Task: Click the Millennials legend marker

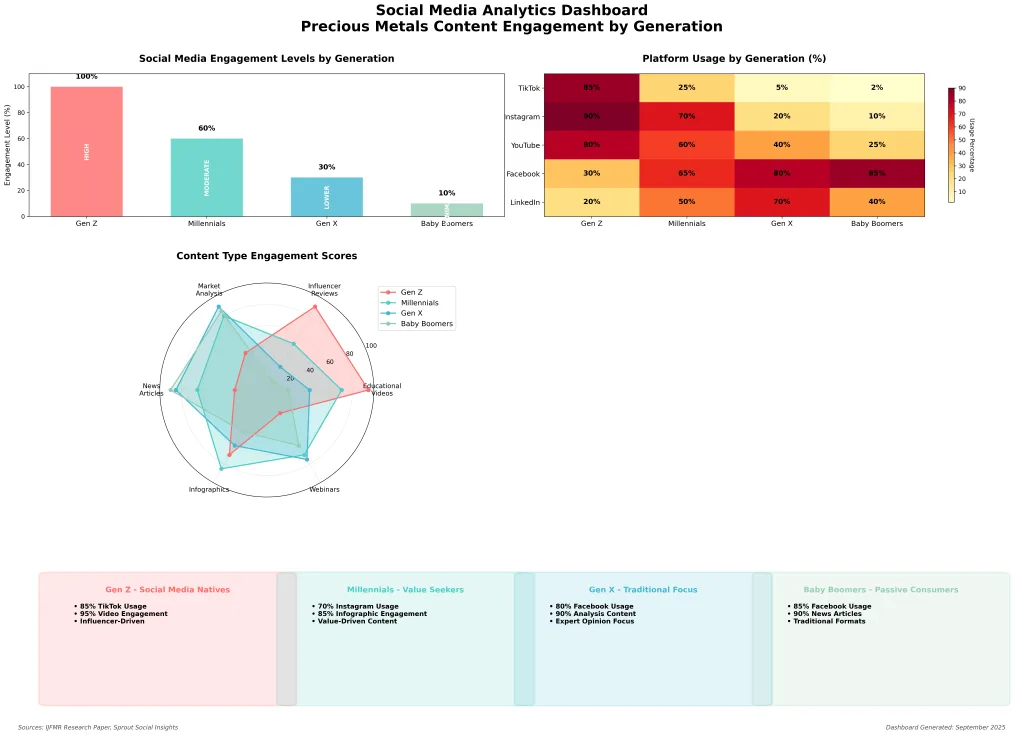Action: tap(389, 302)
